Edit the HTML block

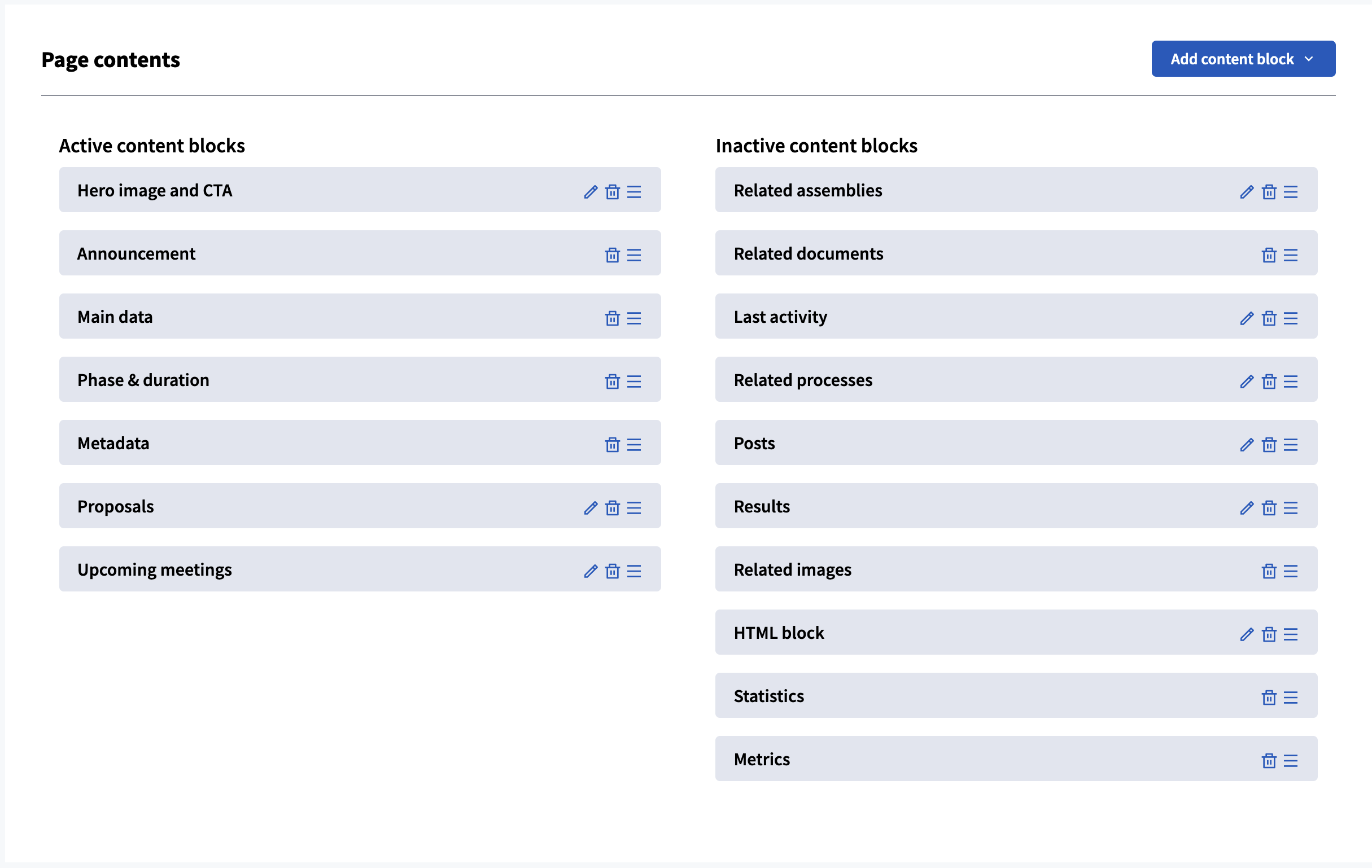coord(1247,635)
